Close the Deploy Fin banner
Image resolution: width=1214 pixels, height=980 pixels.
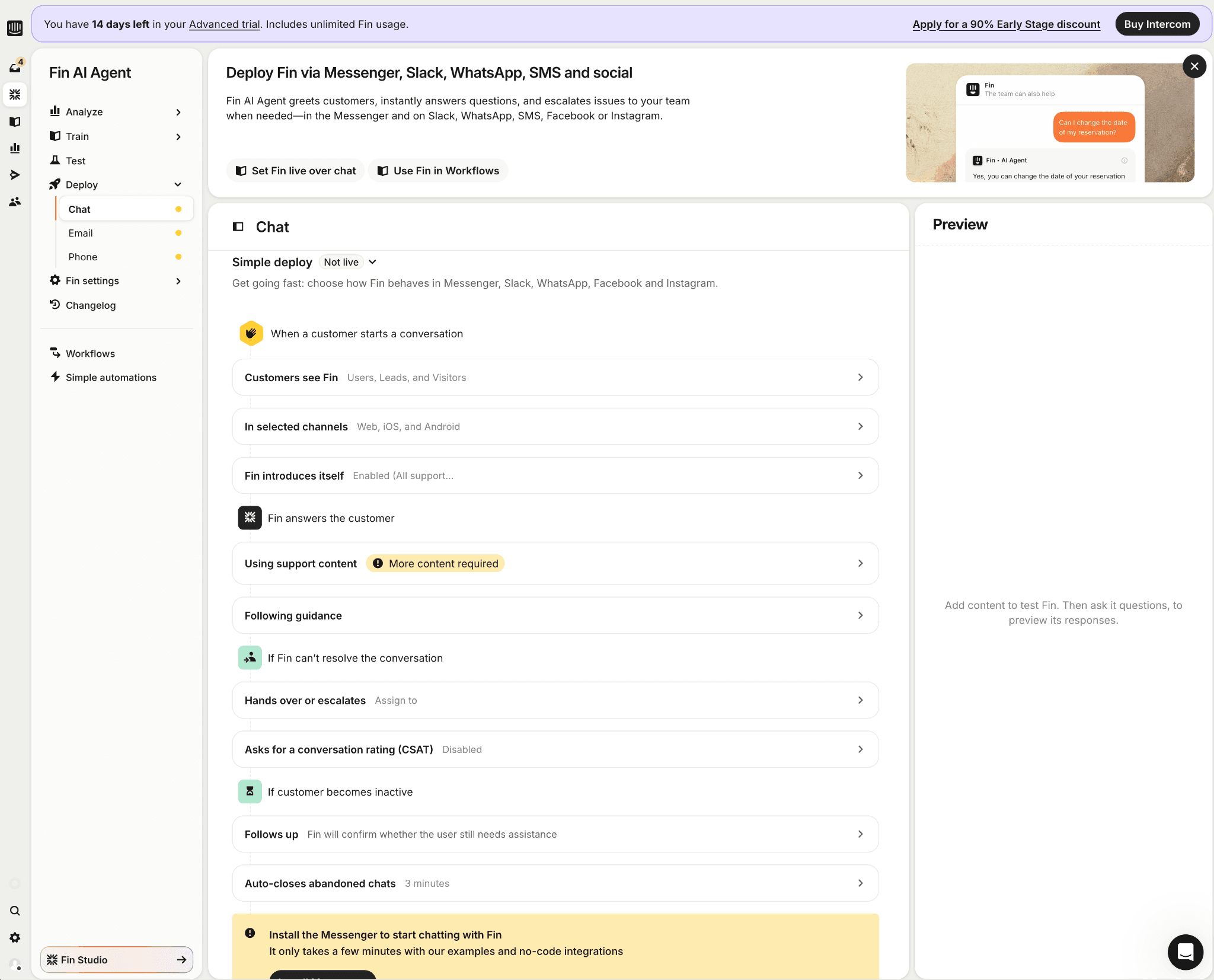[1194, 66]
